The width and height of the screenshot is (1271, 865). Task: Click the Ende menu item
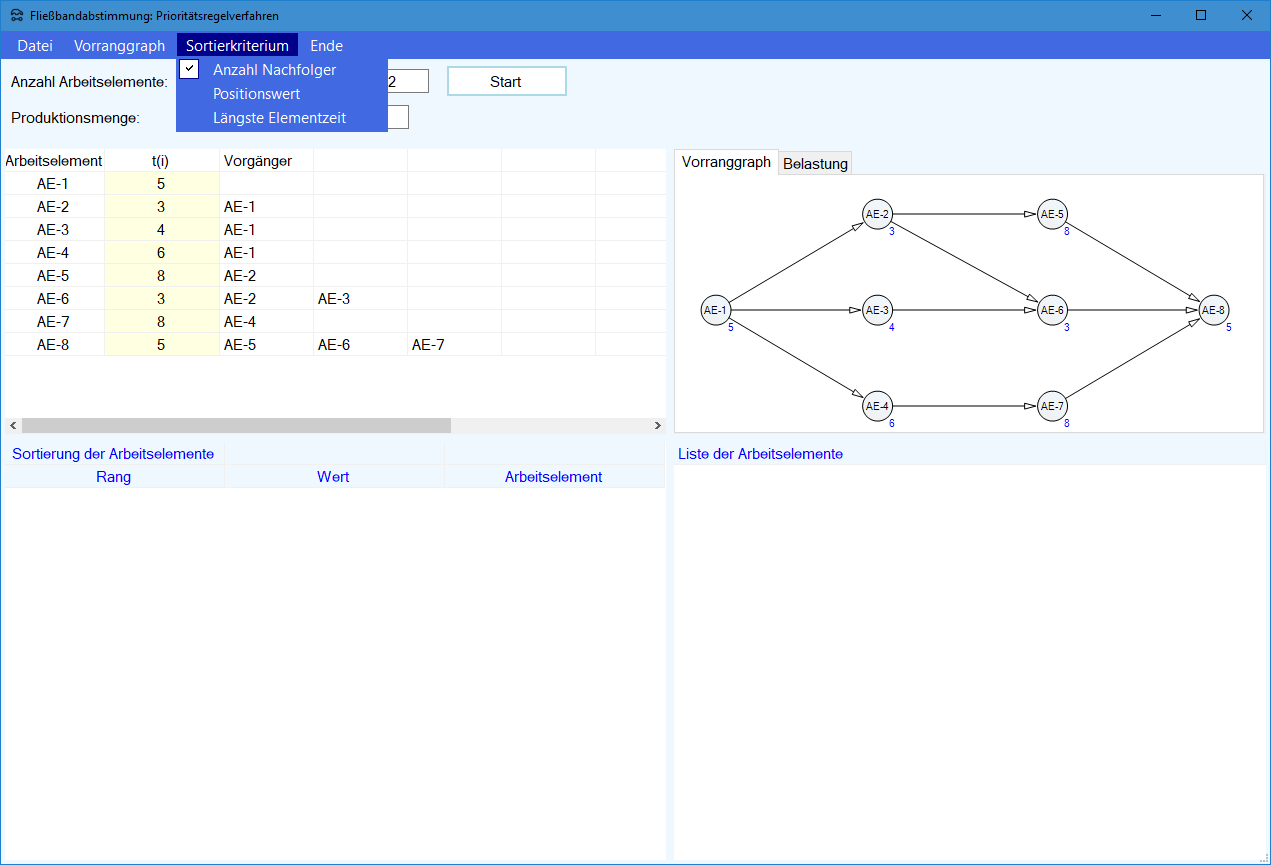tap(326, 46)
